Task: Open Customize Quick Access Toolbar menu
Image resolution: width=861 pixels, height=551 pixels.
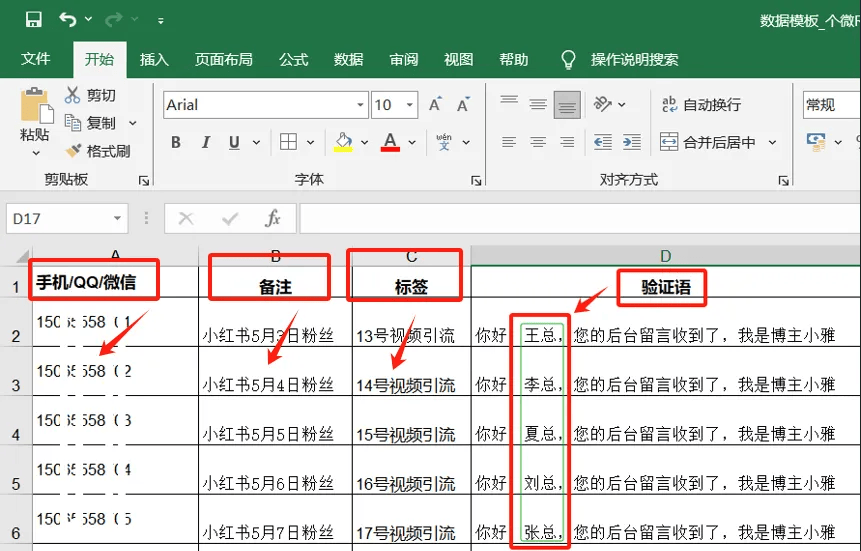Action: (x=160, y=21)
